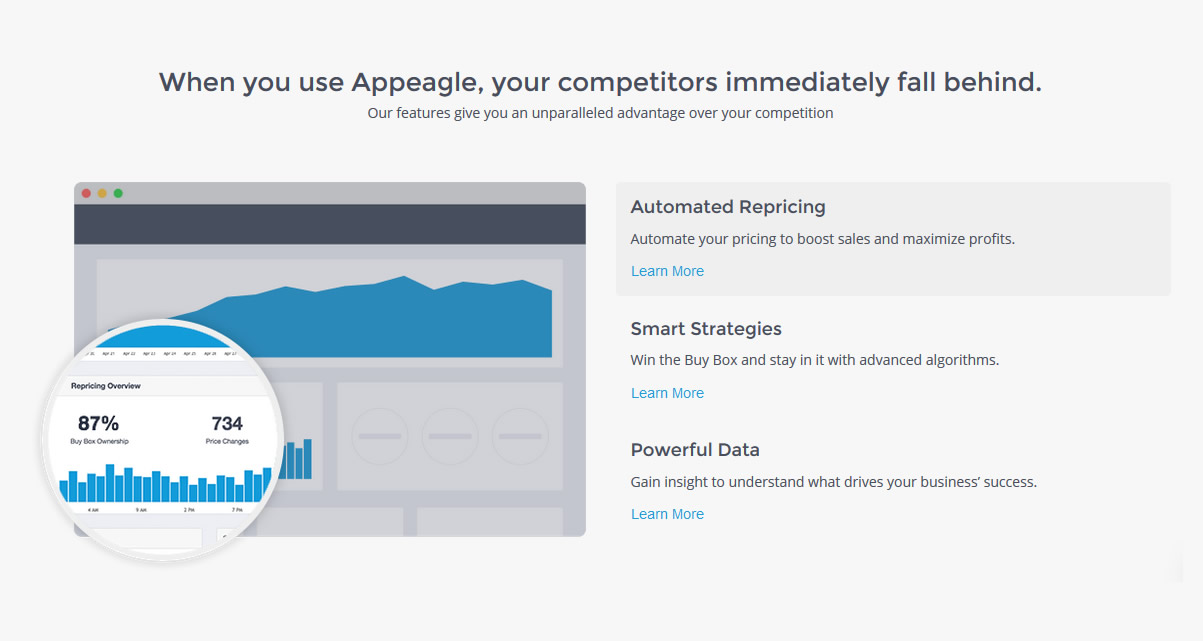Image resolution: width=1203 pixels, height=641 pixels.
Task: Click the Win the Buy Box description
Action: [815, 360]
